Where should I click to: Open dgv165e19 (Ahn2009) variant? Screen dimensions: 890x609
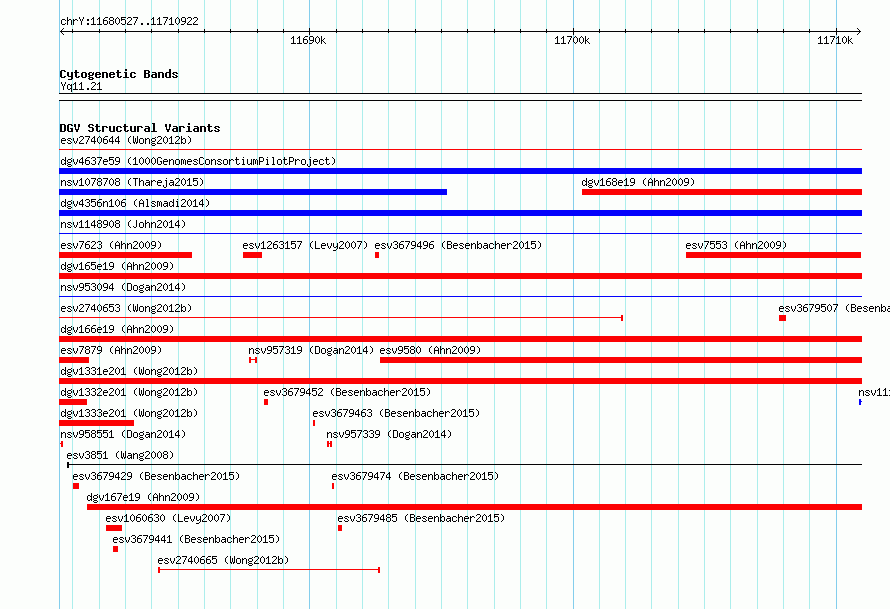pyautogui.click(x=117, y=266)
